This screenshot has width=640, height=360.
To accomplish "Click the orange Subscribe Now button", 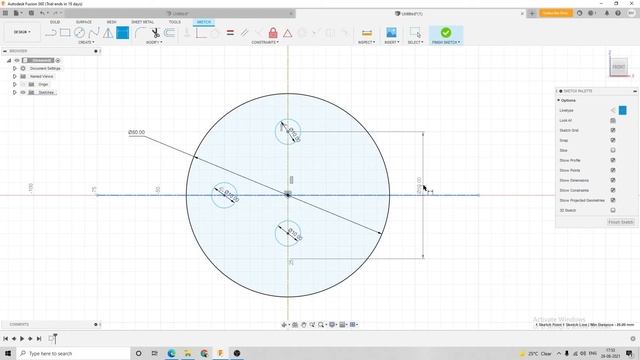I will 556,13.
